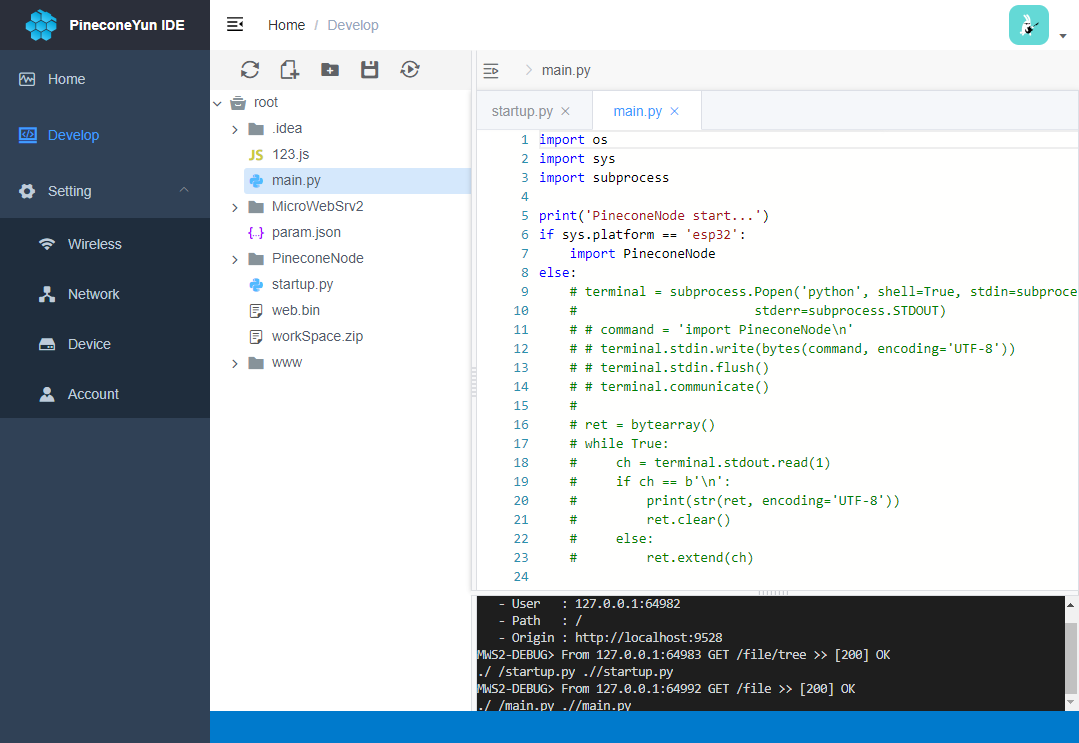The width and height of the screenshot is (1079, 743).
Task: Click the run script icon
Action: pos(410,69)
